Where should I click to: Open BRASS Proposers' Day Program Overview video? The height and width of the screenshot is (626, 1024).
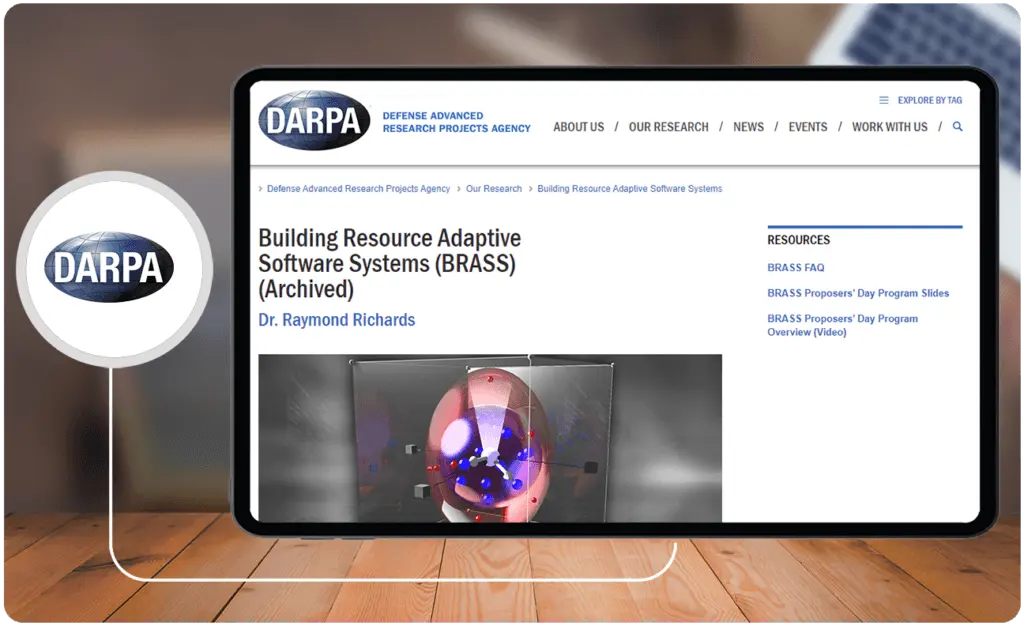click(x=842, y=325)
